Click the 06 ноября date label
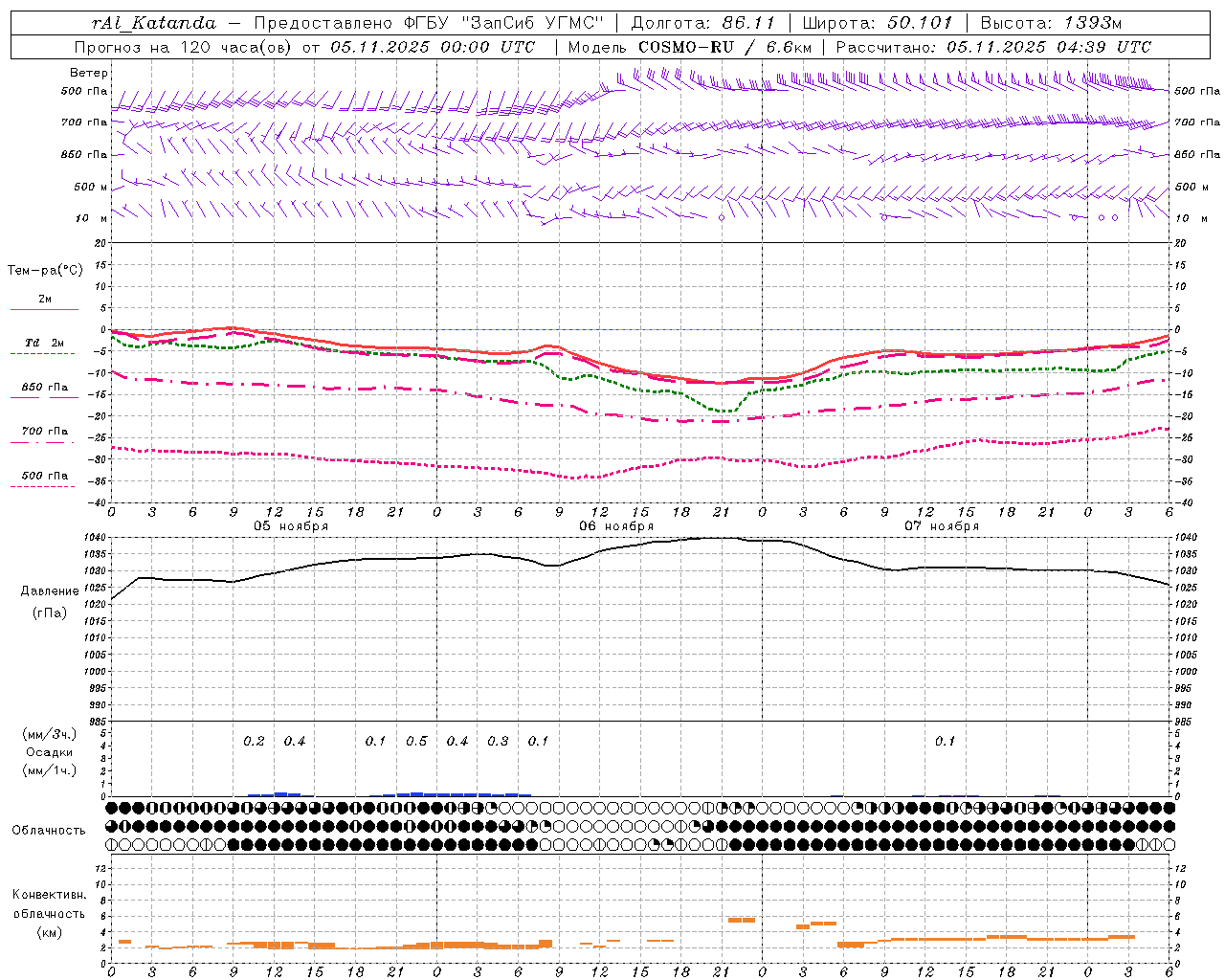1225x980 pixels. click(x=616, y=526)
